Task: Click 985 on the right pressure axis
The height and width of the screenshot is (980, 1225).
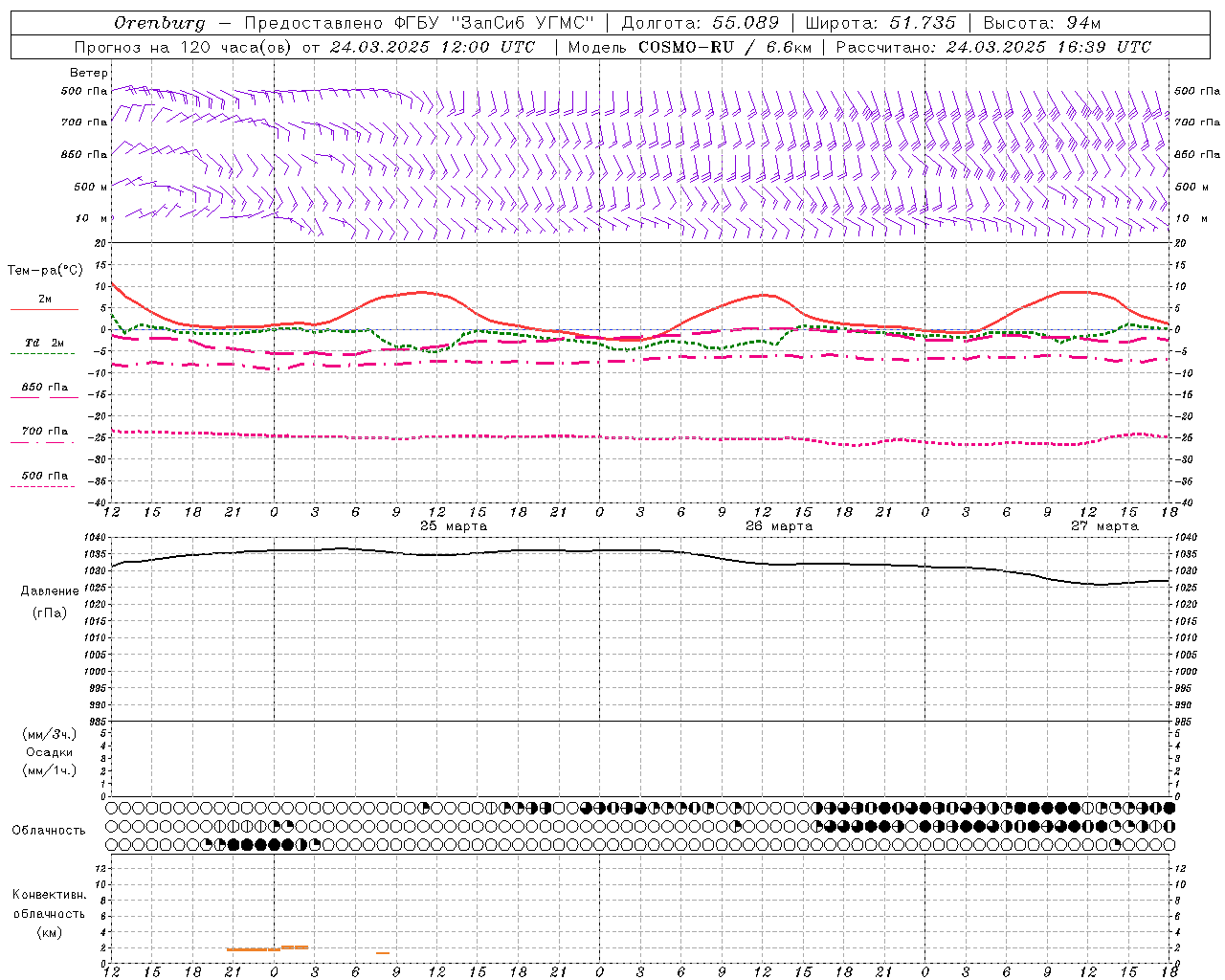Action: click(1184, 722)
